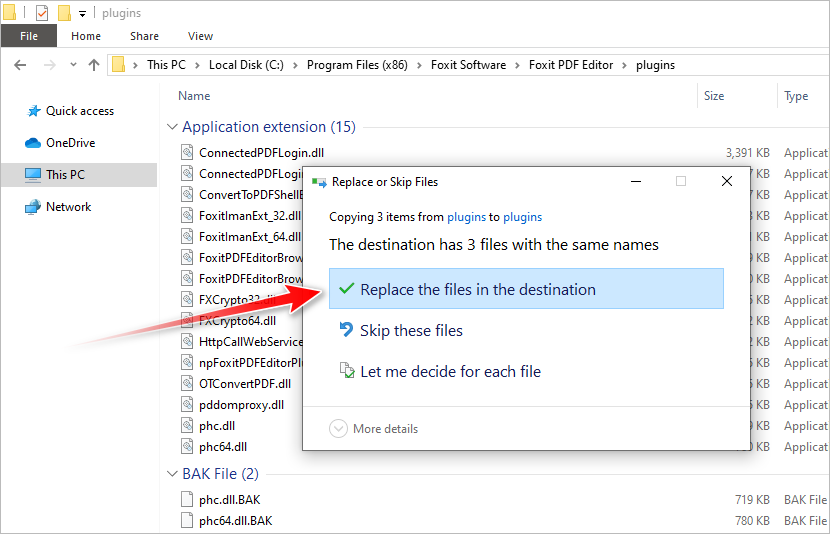Click the phc.dll.BAK file icon
The height and width of the screenshot is (534, 830).
186,499
